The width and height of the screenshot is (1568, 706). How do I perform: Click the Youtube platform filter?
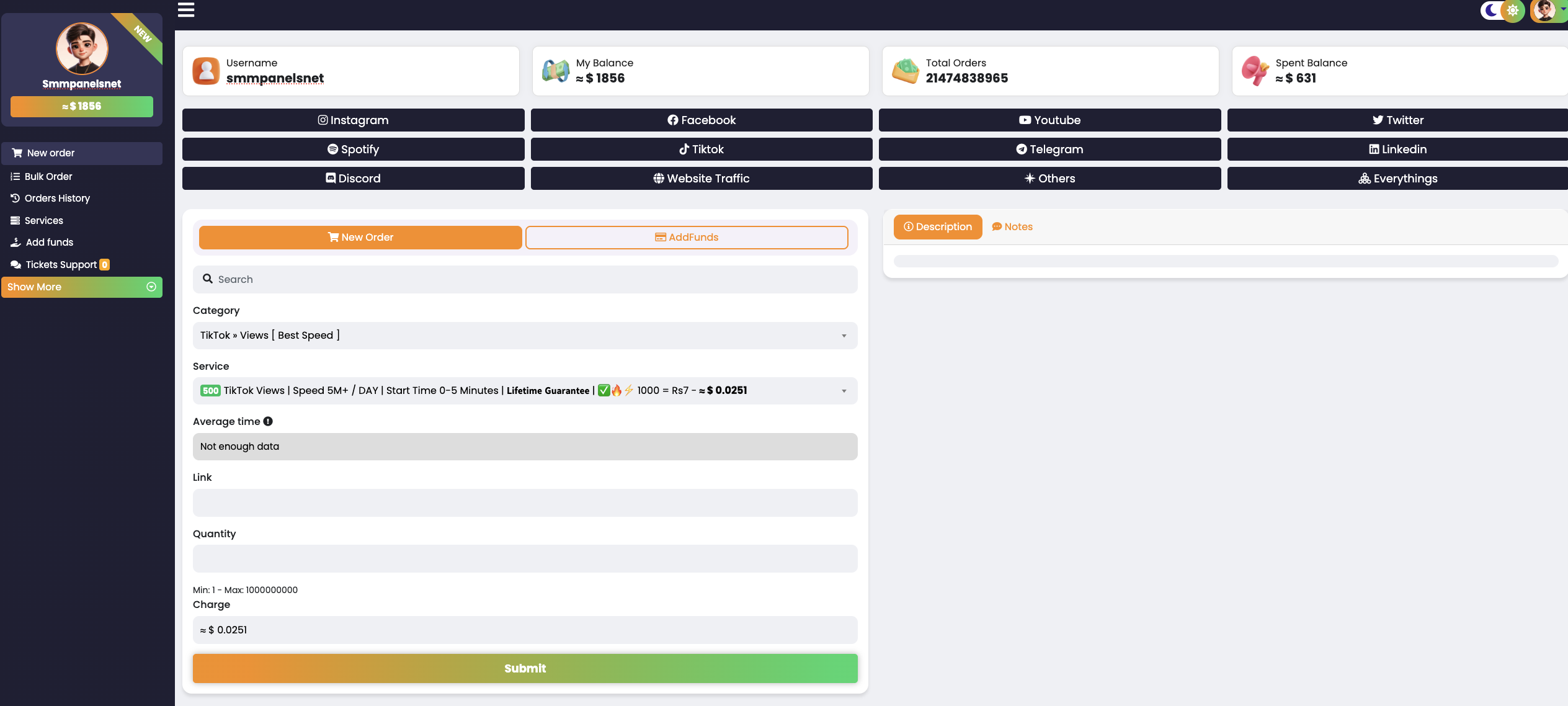coord(1049,120)
